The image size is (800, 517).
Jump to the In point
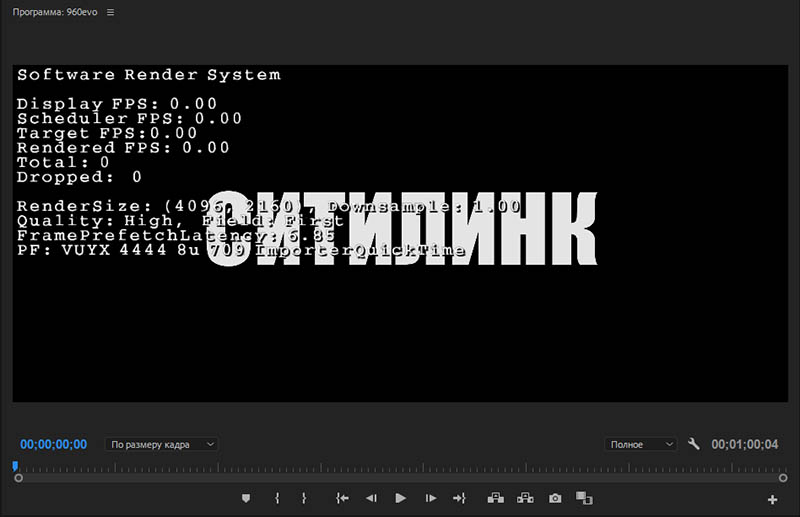click(x=342, y=498)
